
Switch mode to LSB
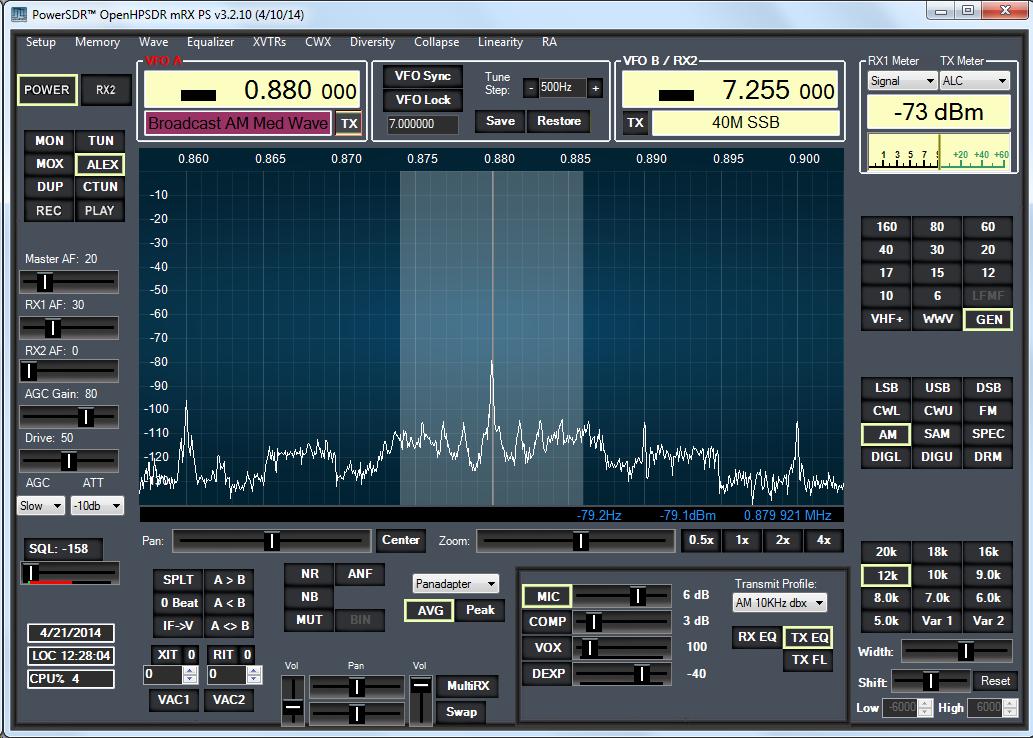pos(886,388)
